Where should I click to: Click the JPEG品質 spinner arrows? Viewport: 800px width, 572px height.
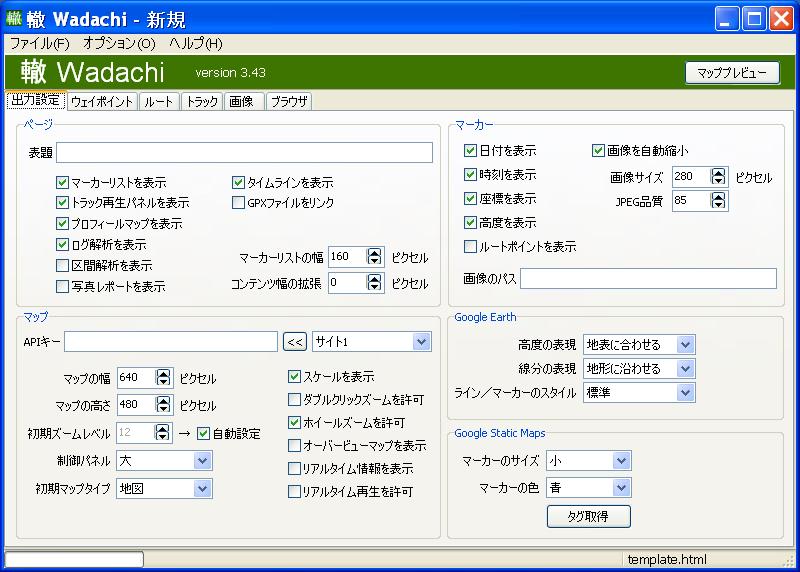tap(718, 201)
